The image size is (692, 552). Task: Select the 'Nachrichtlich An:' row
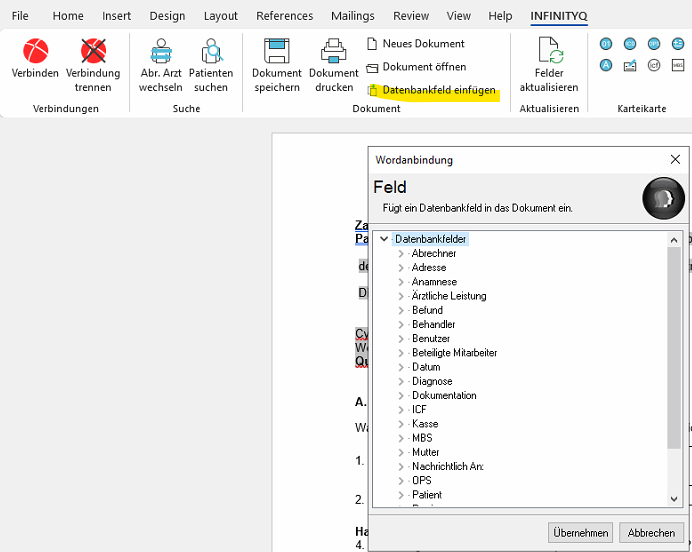(x=448, y=466)
